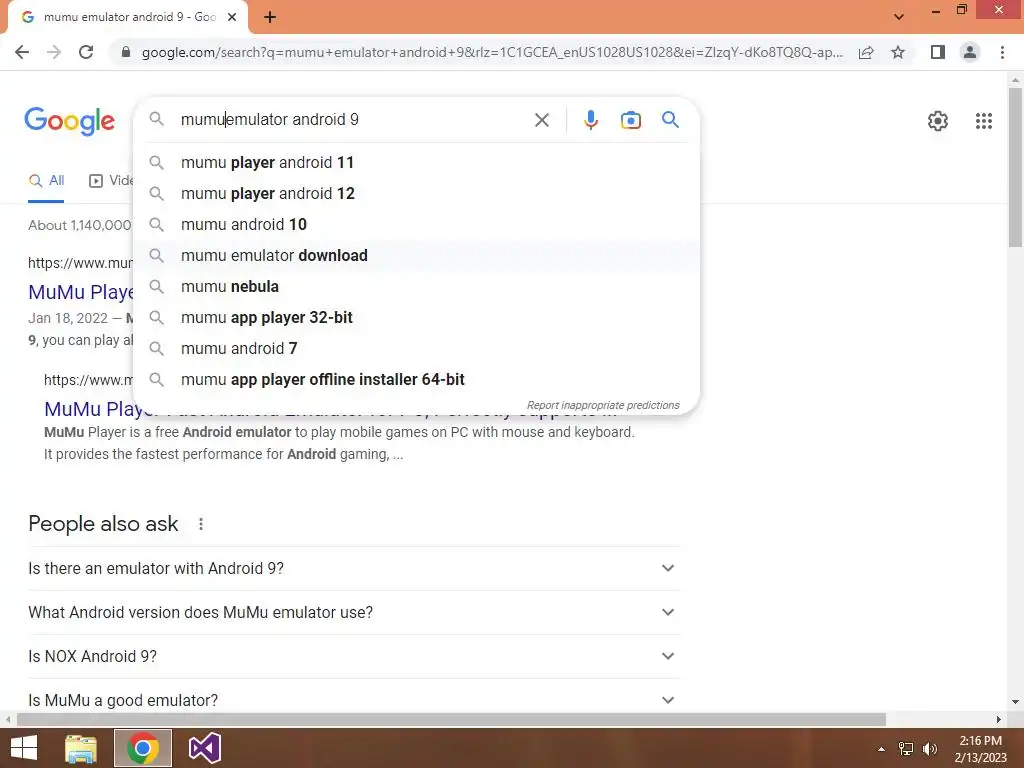Close the mumu emulator android 9 tab

click(232, 17)
